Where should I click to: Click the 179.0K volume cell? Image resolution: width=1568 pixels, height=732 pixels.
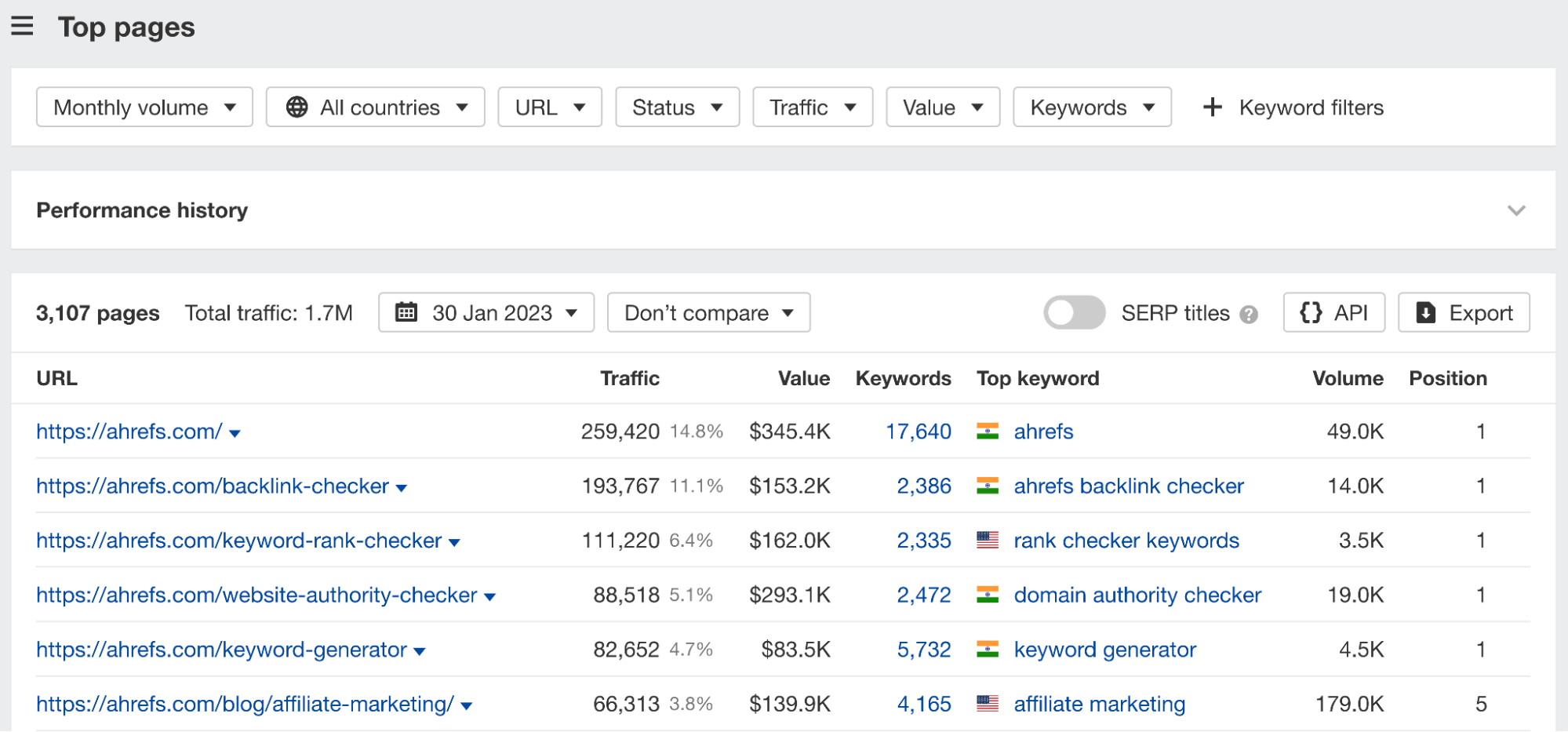1349,705
